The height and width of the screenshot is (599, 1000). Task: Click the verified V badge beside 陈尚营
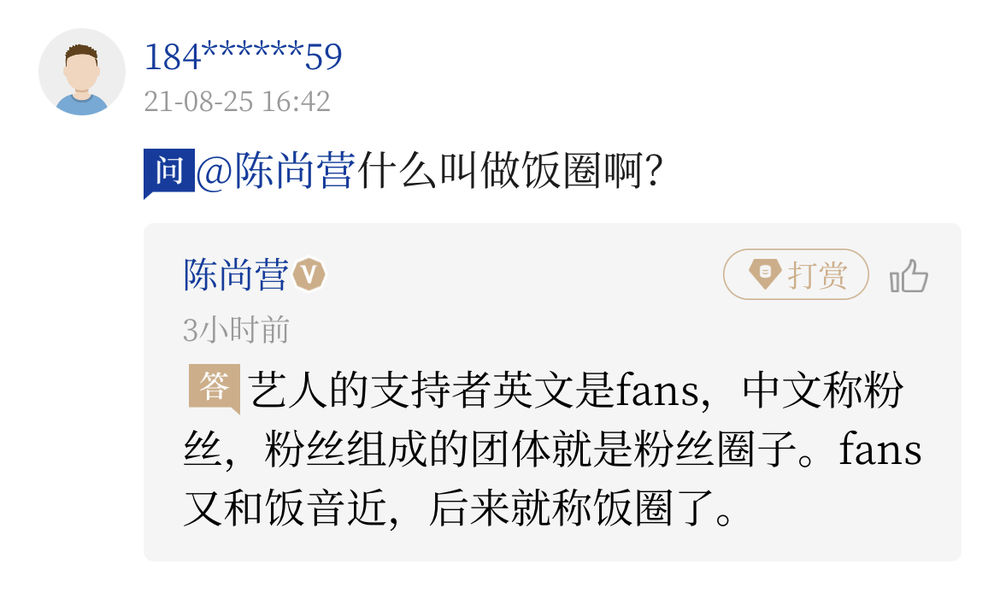[310, 275]
